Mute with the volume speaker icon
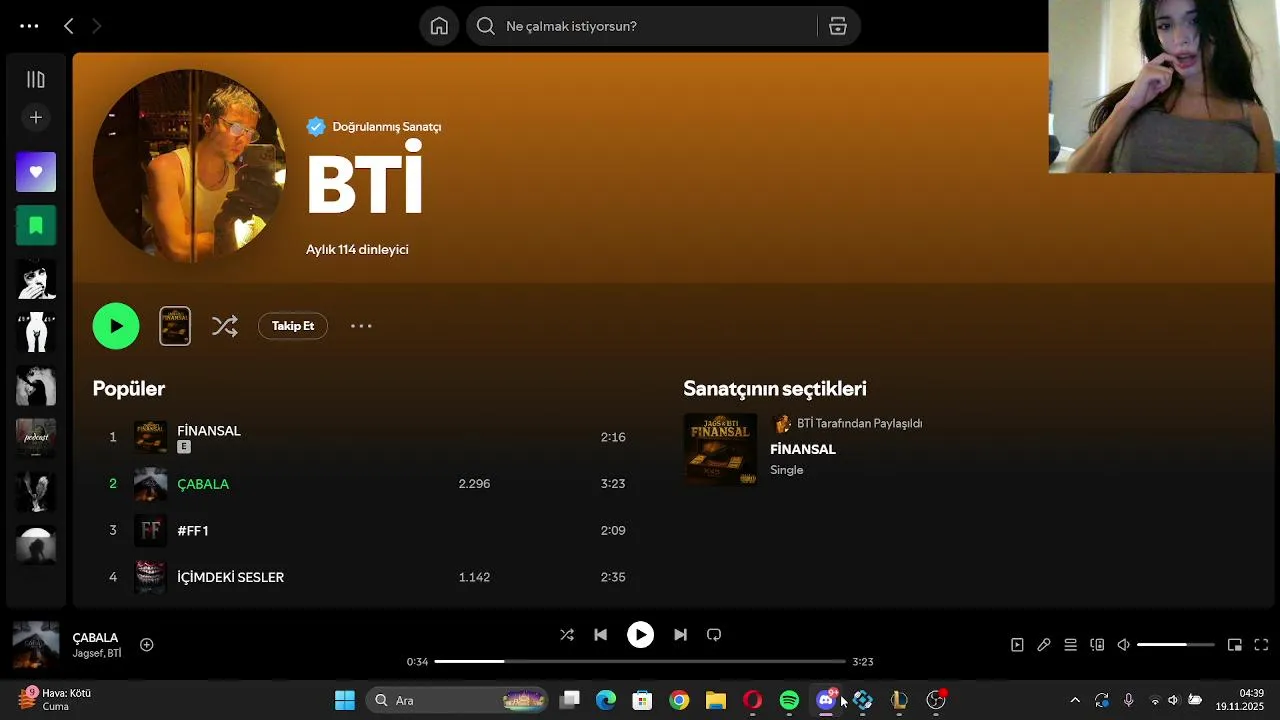This screenshot has height=720, width=1280. tap(1124, 645)
